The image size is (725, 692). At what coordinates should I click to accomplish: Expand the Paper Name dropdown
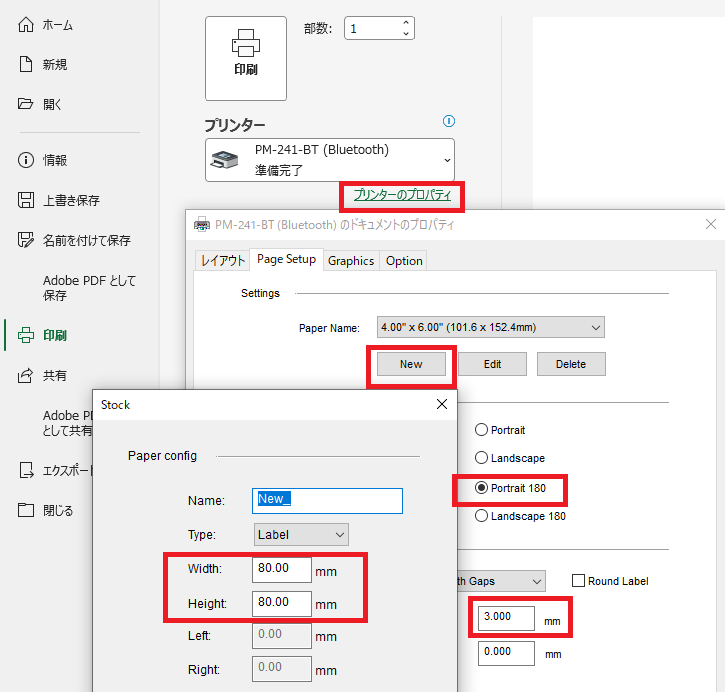pyautogui.click(x=491, y=327)
